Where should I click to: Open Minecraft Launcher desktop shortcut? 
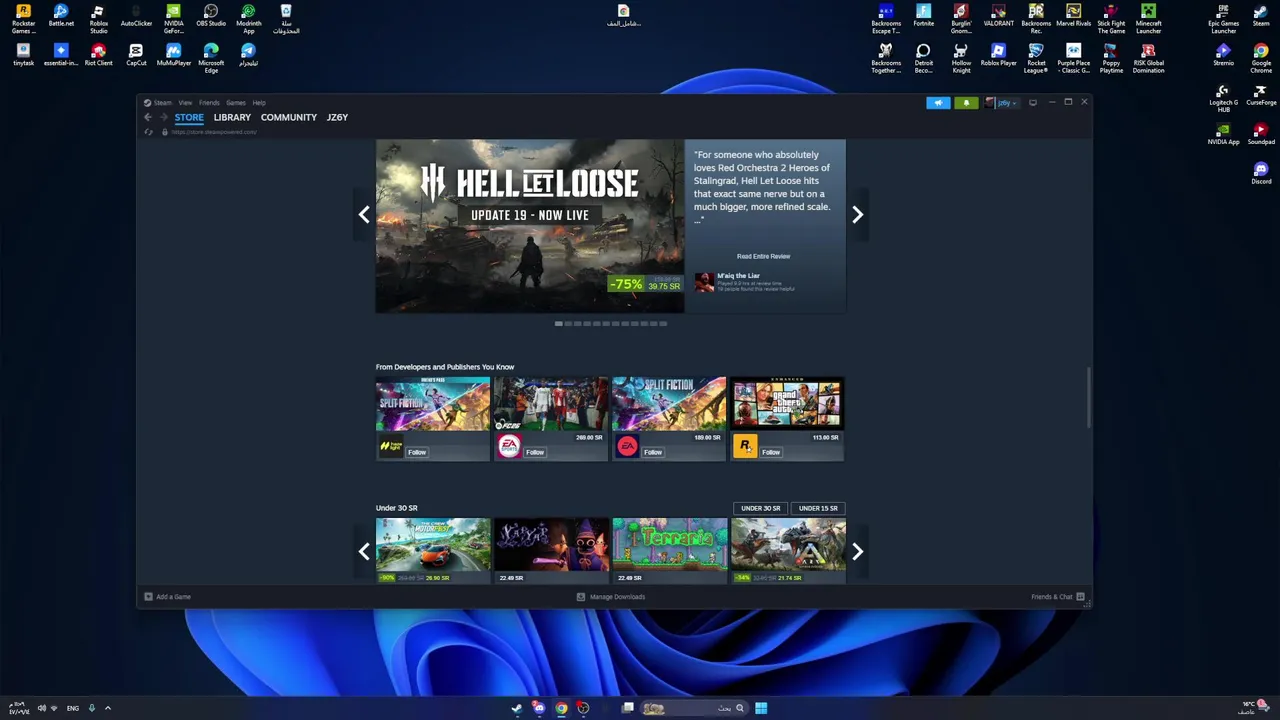[x=1148, y=18]
